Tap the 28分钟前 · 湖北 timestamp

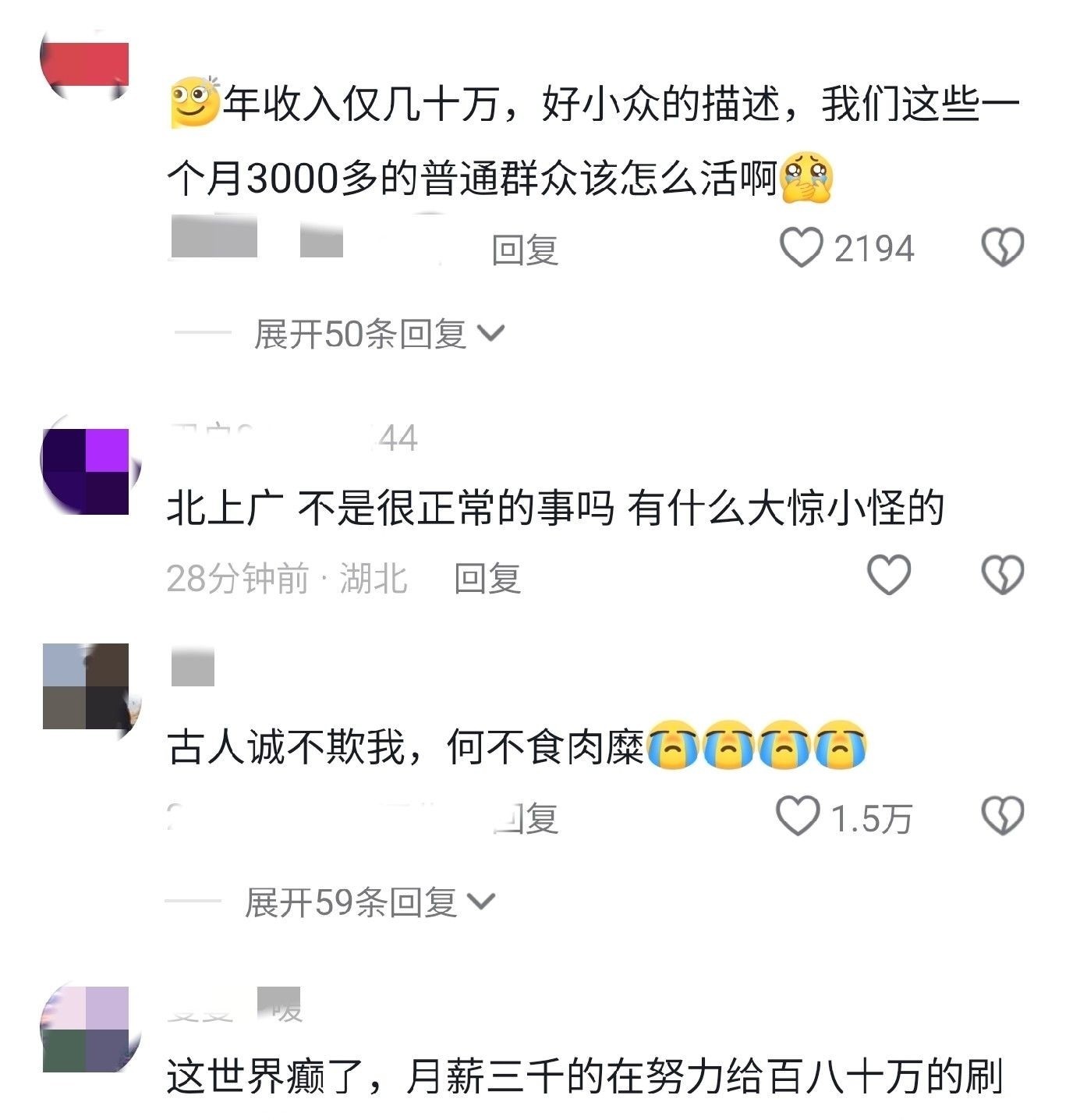[x=287, y=578]
